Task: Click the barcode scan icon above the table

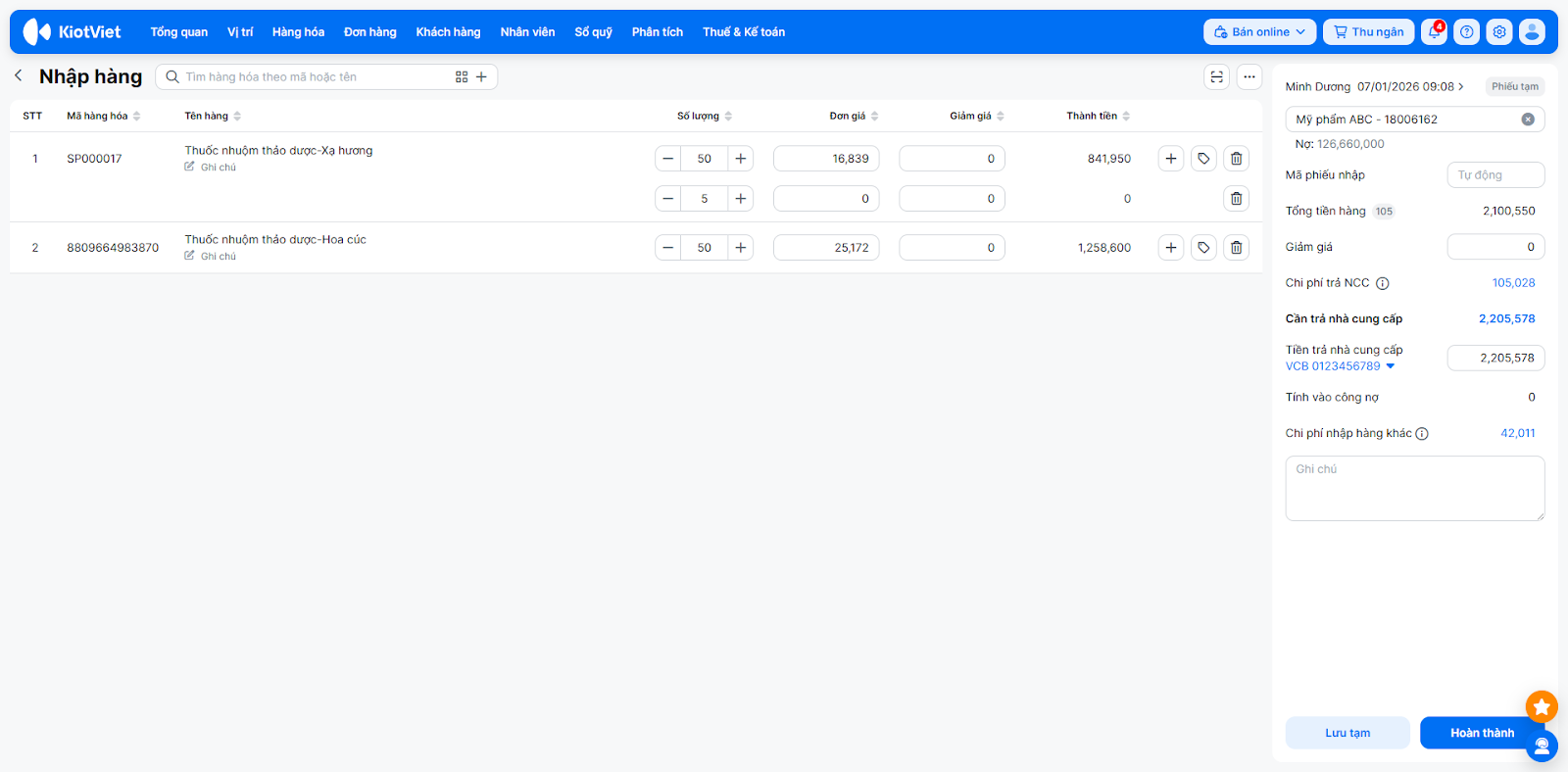Action: (1217, 76)
